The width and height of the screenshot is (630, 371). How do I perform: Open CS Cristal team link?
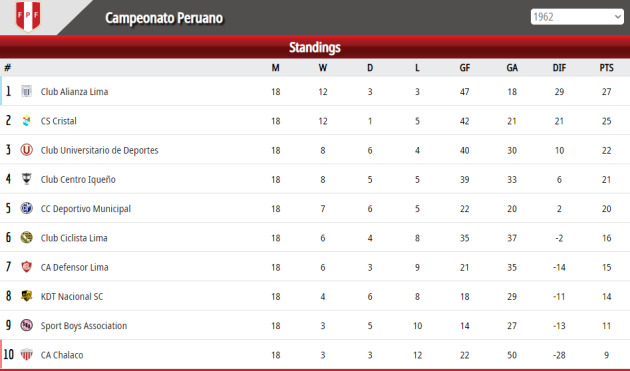59,121
